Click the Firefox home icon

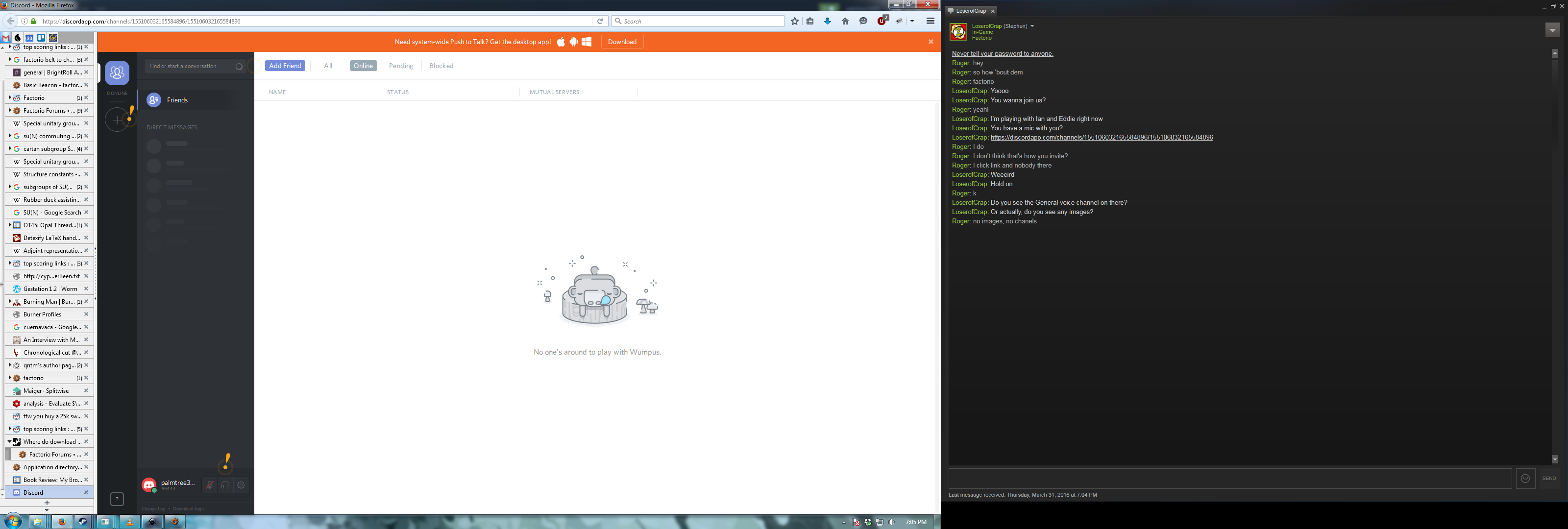(845, 21)
